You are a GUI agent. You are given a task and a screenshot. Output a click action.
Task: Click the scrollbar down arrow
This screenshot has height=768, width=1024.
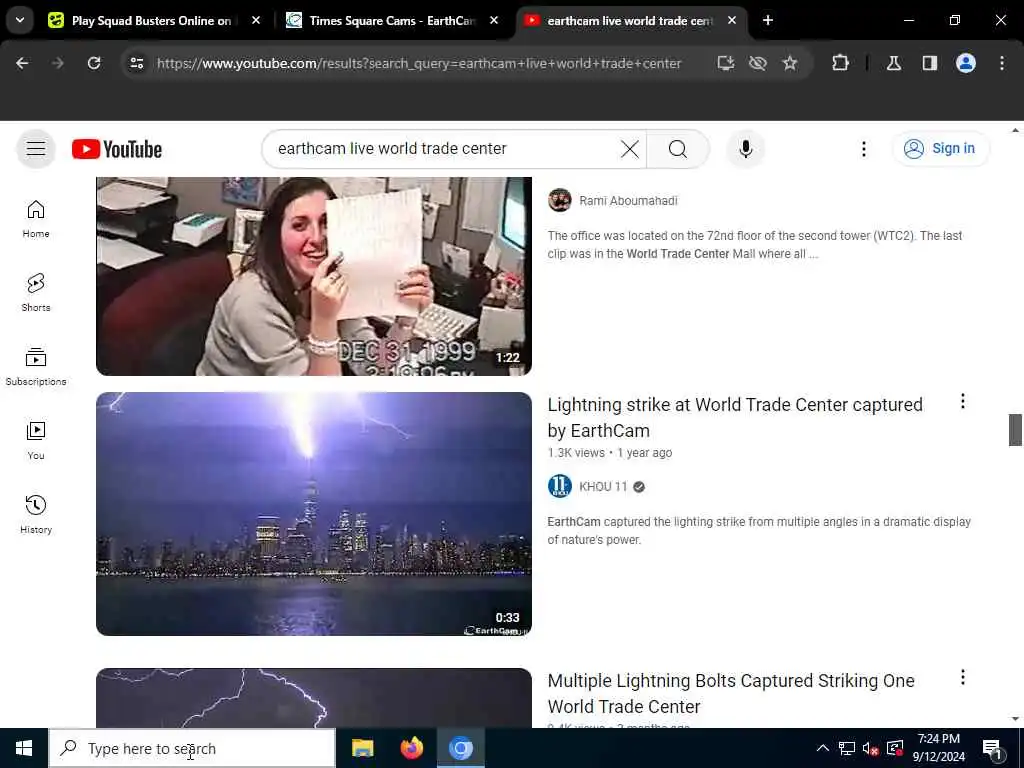pyautogui.click(x=1015, y=719)
